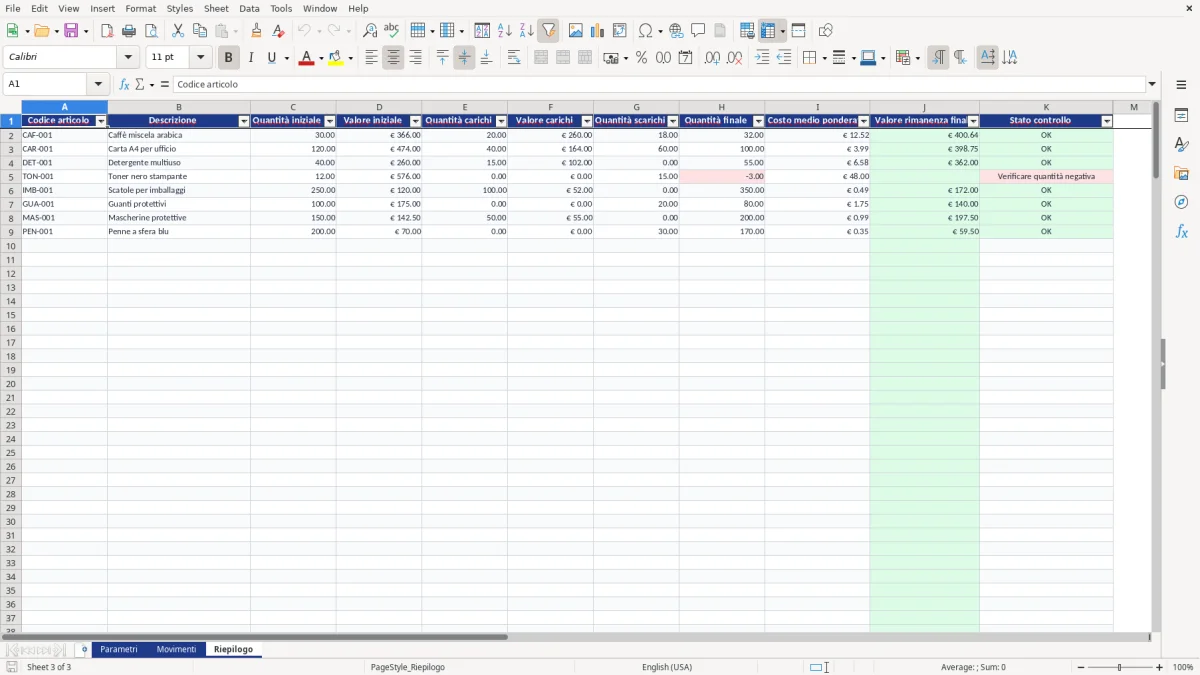Screen dimensions: 1200x675
Task: Open Name Box dropdown arrow
Action: (x=98, y=85)
